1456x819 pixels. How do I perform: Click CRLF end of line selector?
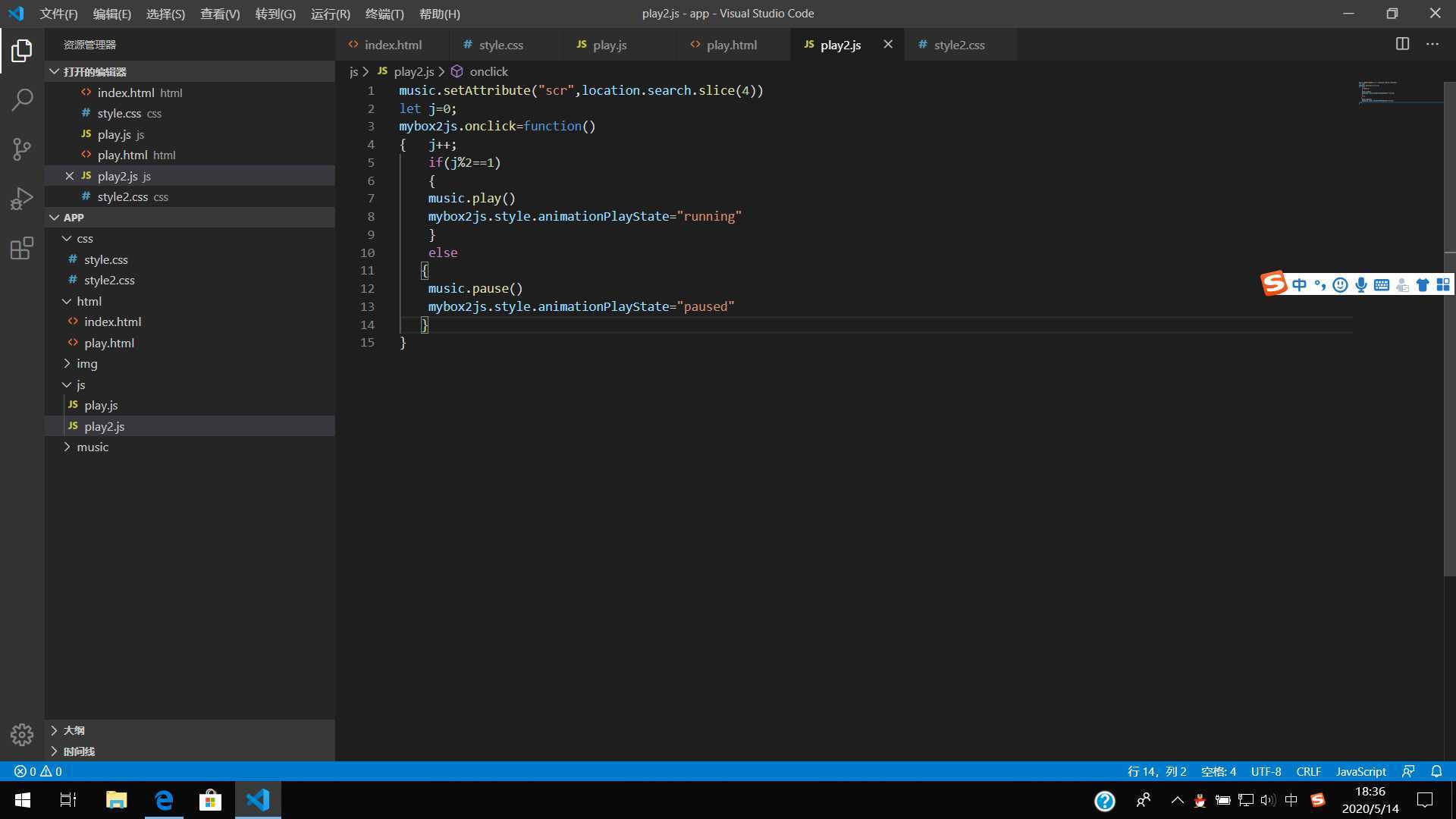1308,771
